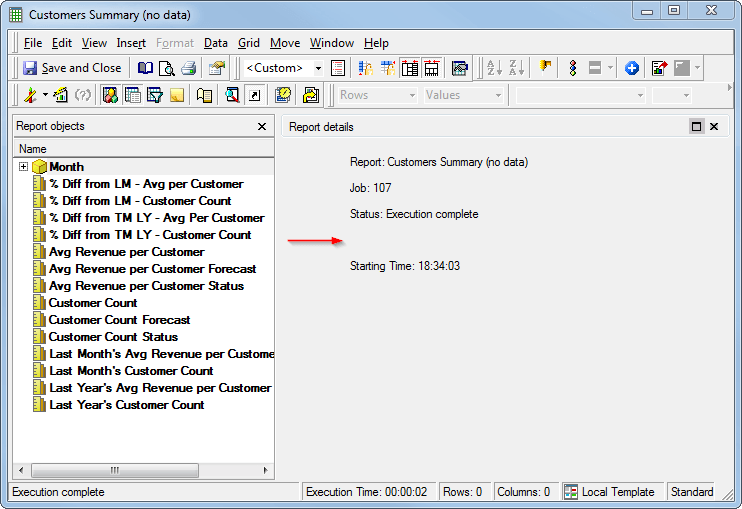Click the Save and Close button
Image resolution: width=742 pixels, height=509 pixels.
72,68
